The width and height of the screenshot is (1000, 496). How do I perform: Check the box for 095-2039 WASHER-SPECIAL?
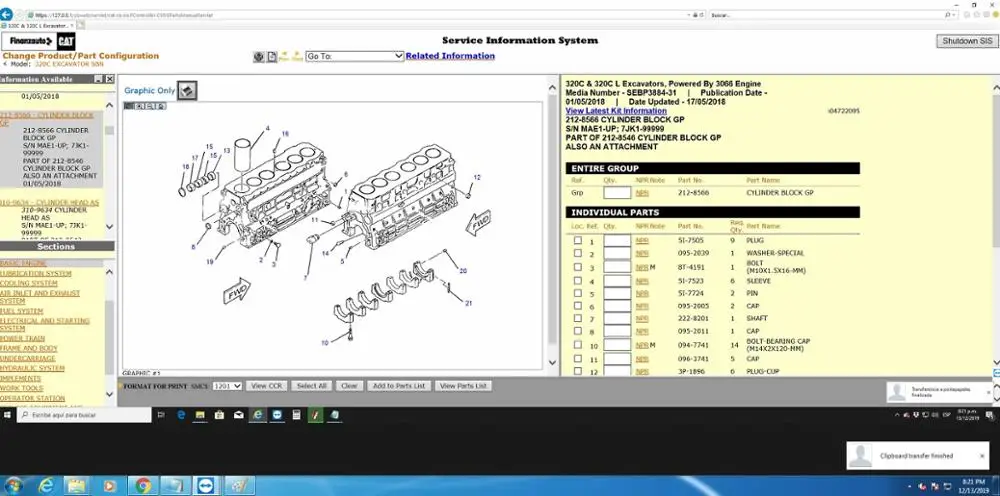pos(578,253)
